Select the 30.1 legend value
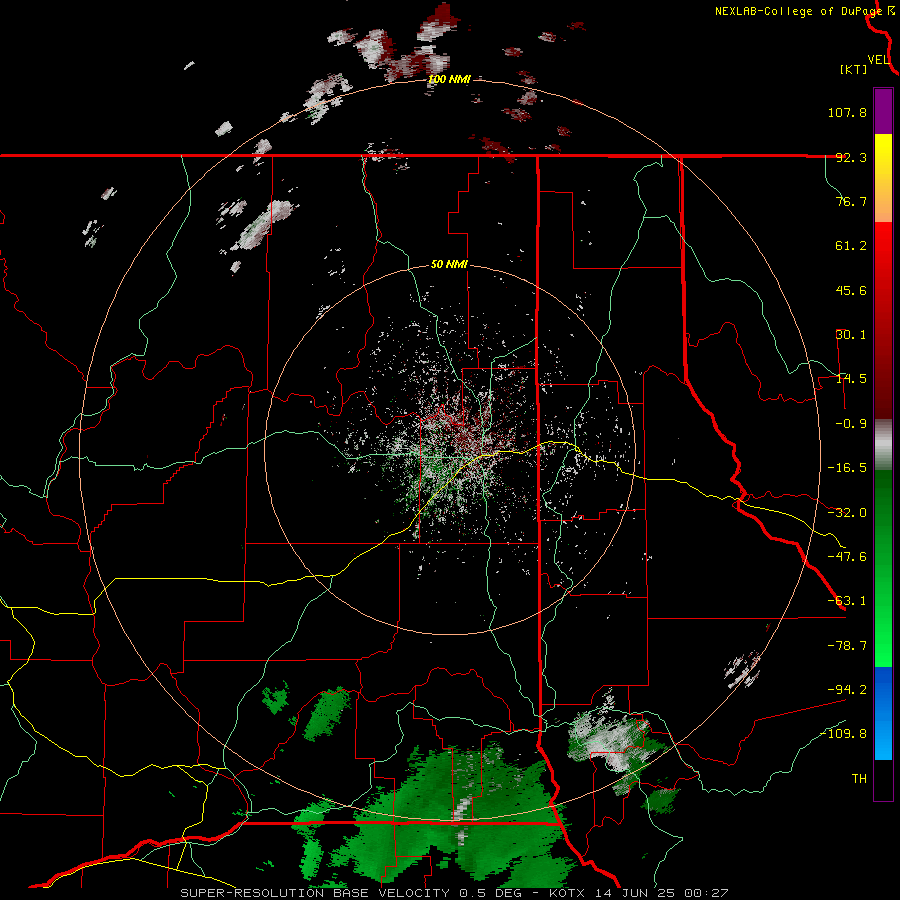This screenshot has width=900, height=900. pyautogui.click(x=851, y=335)
